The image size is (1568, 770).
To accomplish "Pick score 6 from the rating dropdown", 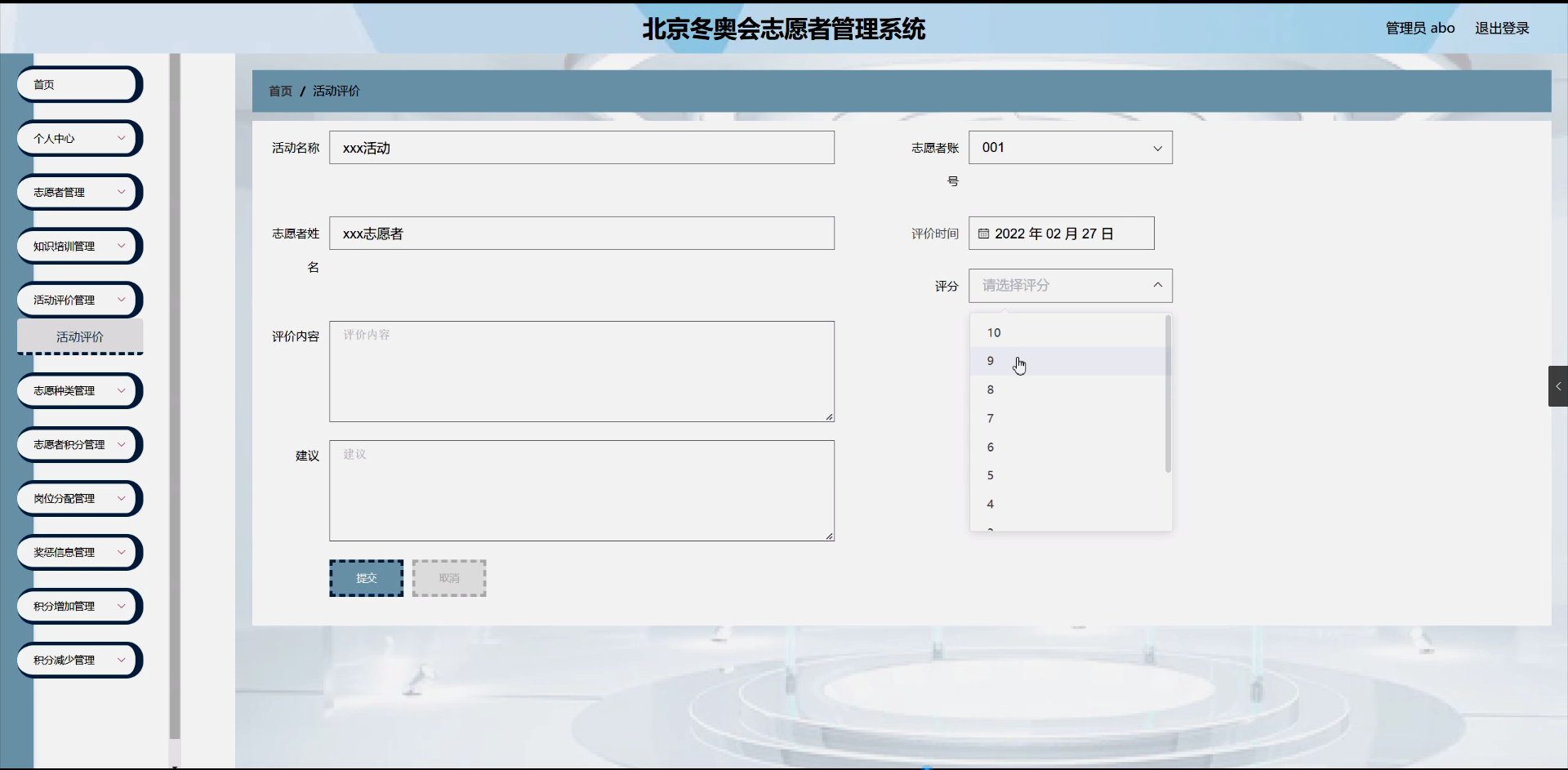I will pyautogui.click(x=991, y=447).
